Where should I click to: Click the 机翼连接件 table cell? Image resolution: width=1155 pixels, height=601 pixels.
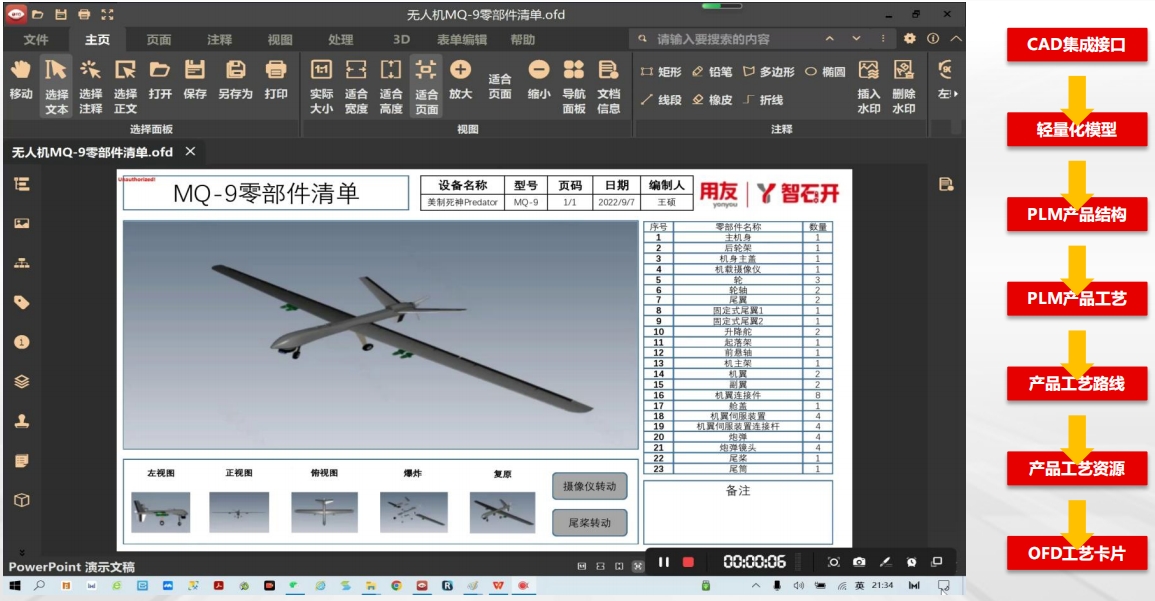[x=737, y=396]
